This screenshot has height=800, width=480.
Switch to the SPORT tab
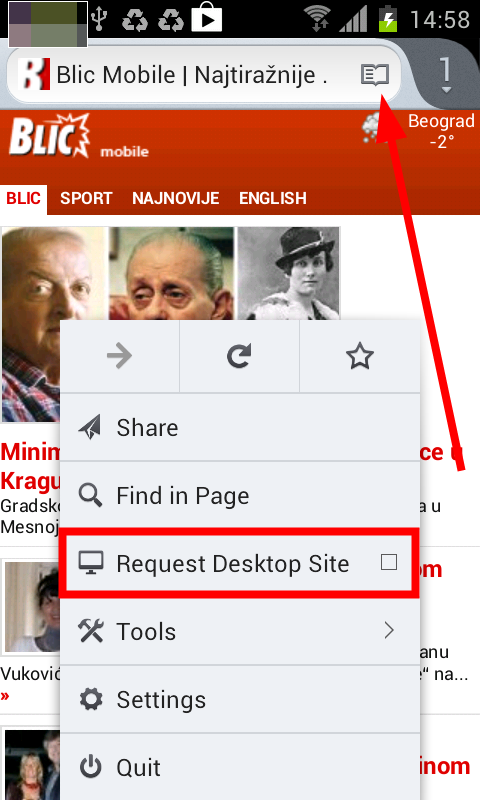[86, 198]
